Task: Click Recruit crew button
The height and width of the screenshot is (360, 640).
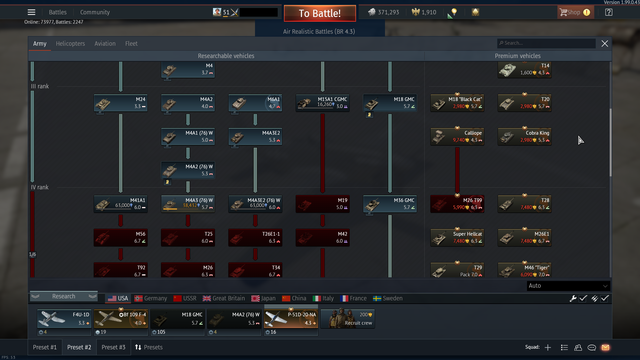Action: [348, 319]
